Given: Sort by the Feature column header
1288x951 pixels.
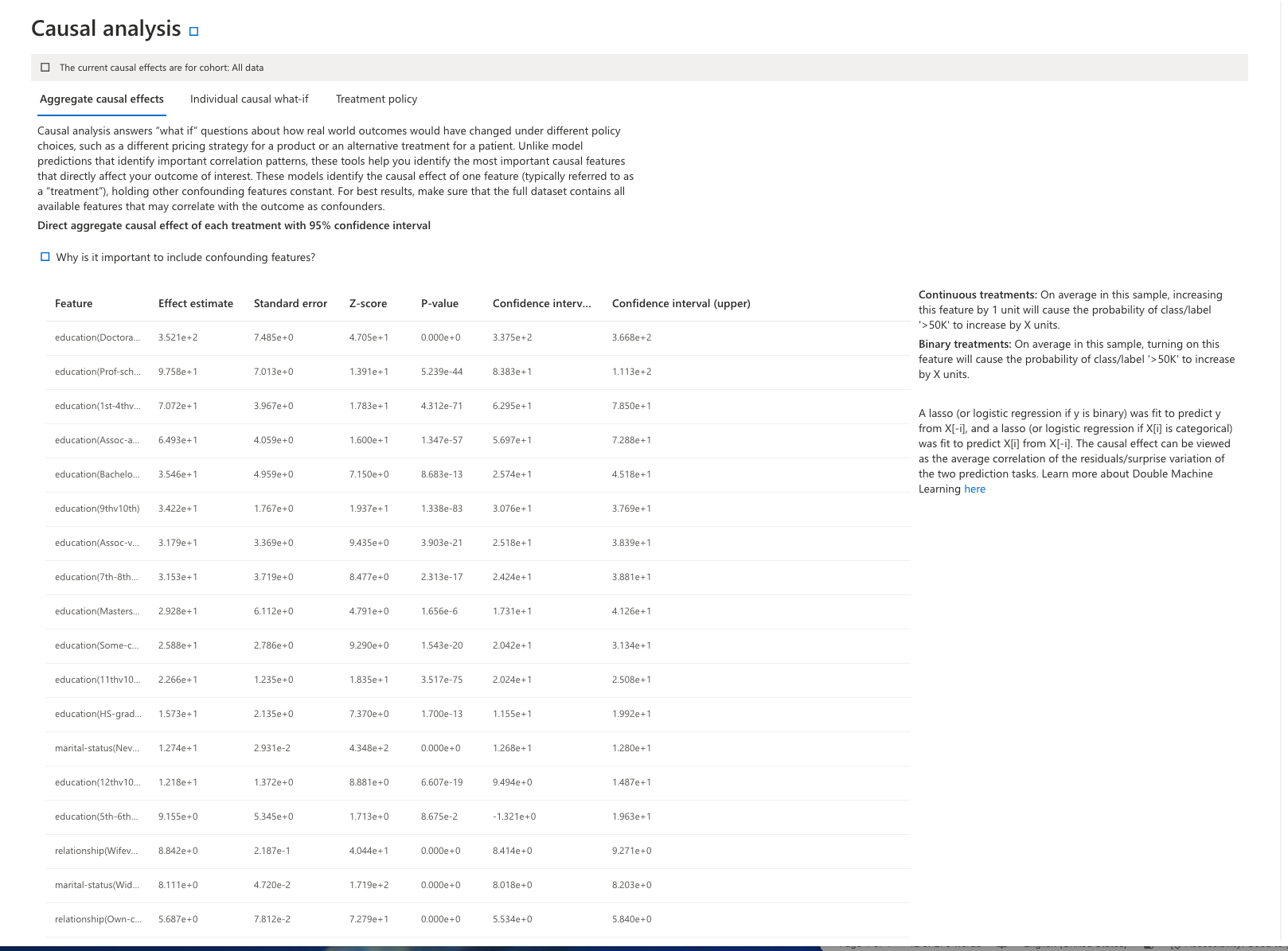Looking at the screenshot, I should coord(74,304).
